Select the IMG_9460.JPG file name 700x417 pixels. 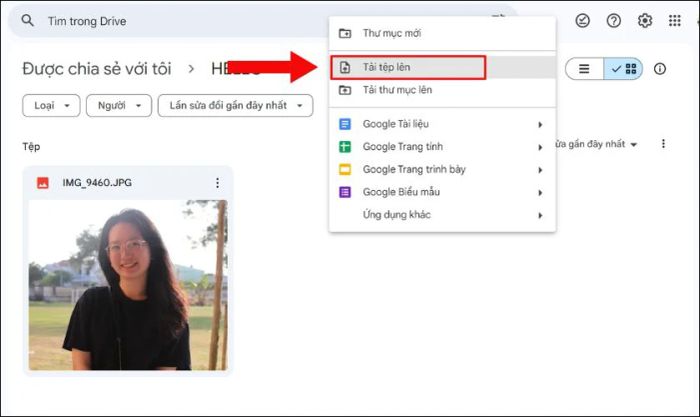[97, 183]
